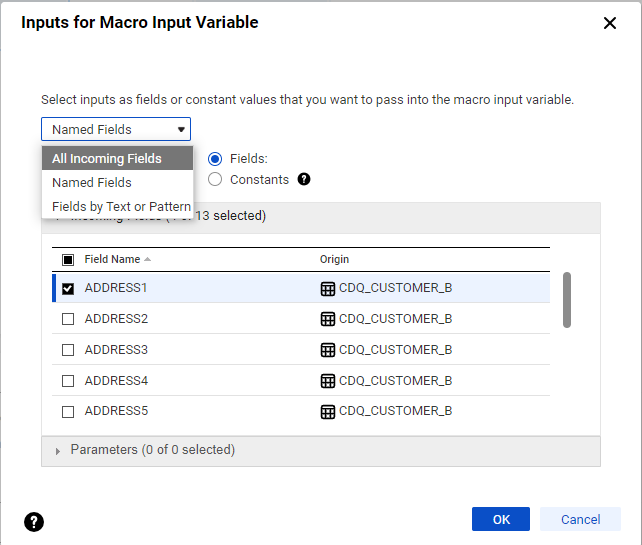Open help using bottom-left question mark icon
This screenshot has height=545, width=642.
point(34,521)
